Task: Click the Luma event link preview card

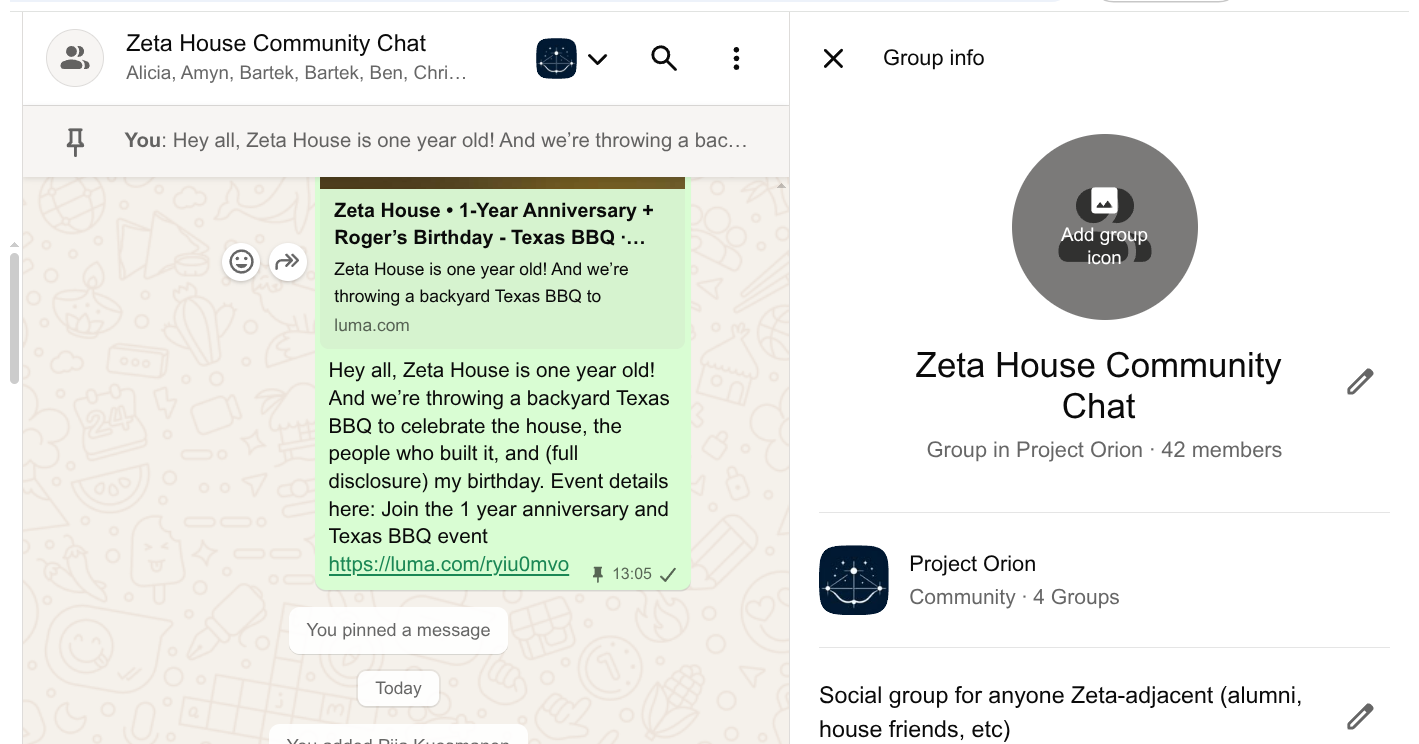Action: 502,267
